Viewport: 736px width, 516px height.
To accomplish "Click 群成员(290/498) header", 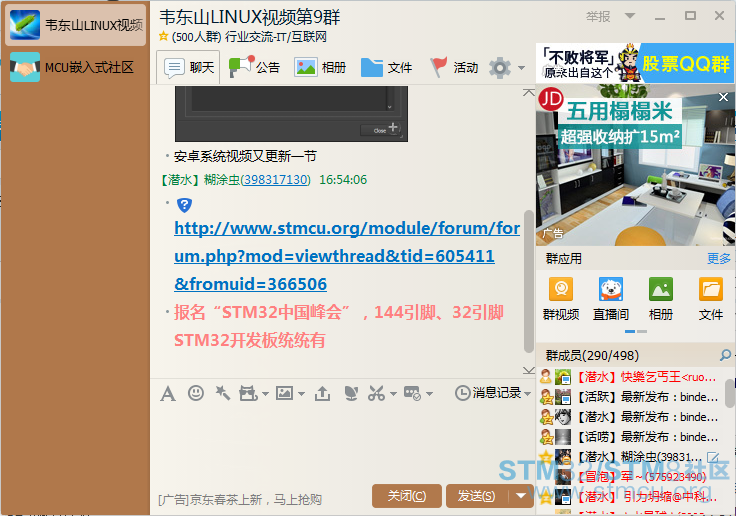I will click(592, 355).
